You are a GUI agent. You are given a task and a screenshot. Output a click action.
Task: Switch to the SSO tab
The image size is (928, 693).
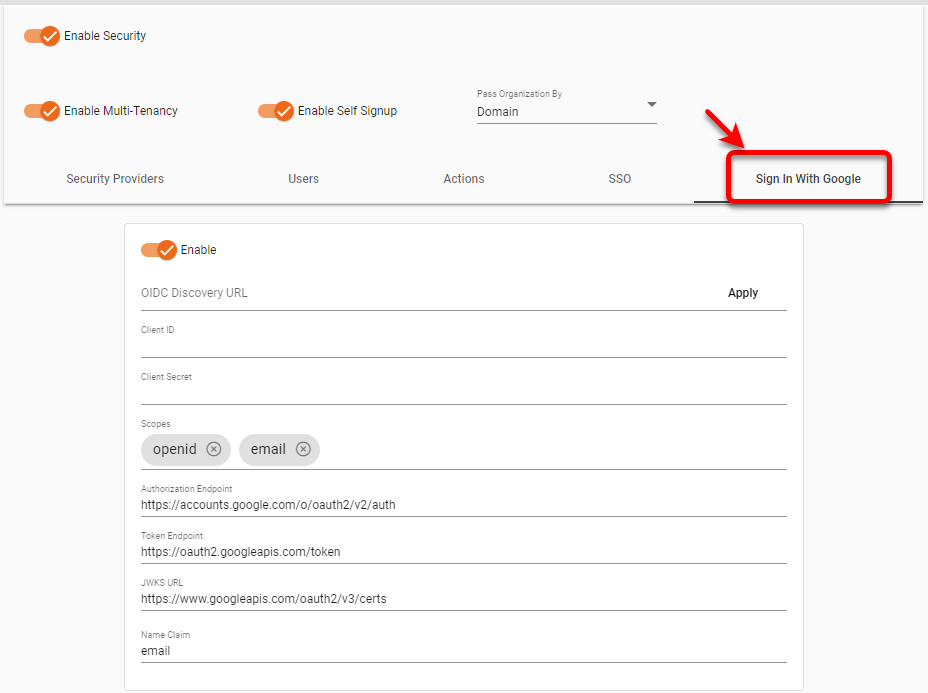tap(619, 178)
